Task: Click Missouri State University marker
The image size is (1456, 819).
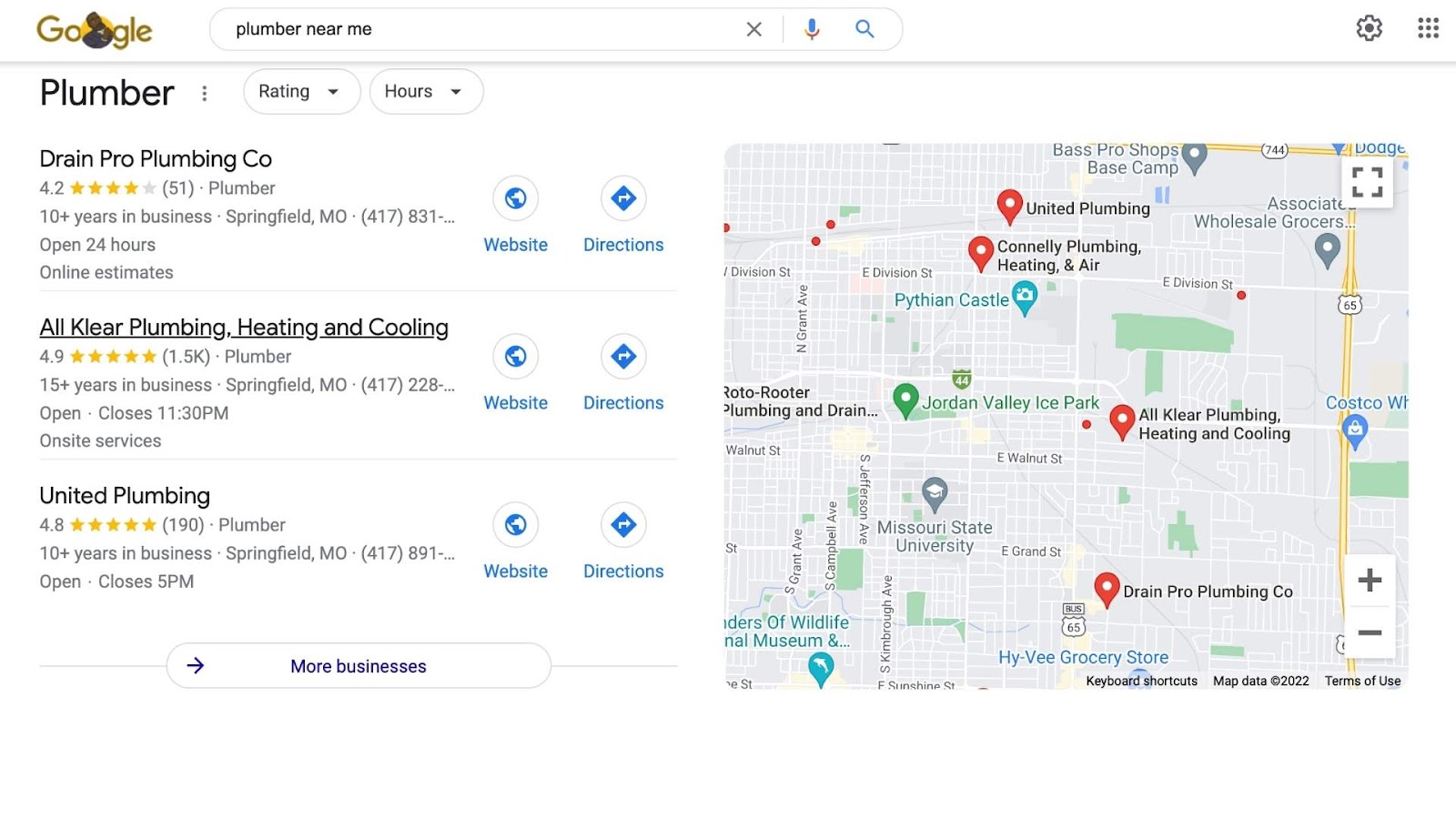Action: pos(935,494)
